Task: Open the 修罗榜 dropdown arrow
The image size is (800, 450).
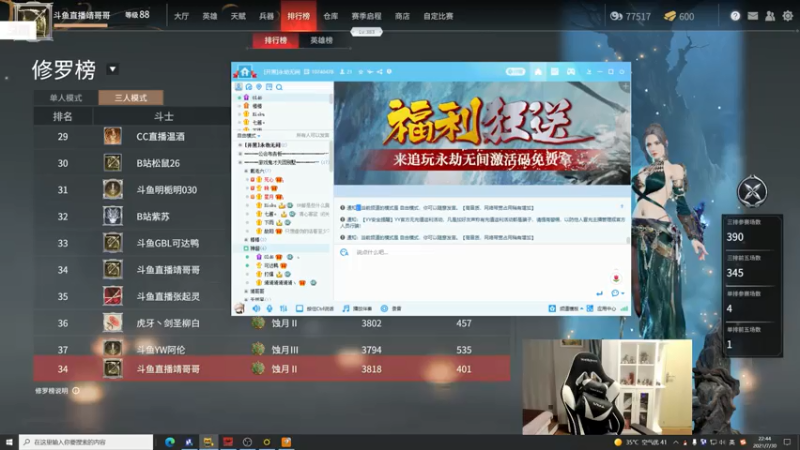Action: [x=112, y=69]
